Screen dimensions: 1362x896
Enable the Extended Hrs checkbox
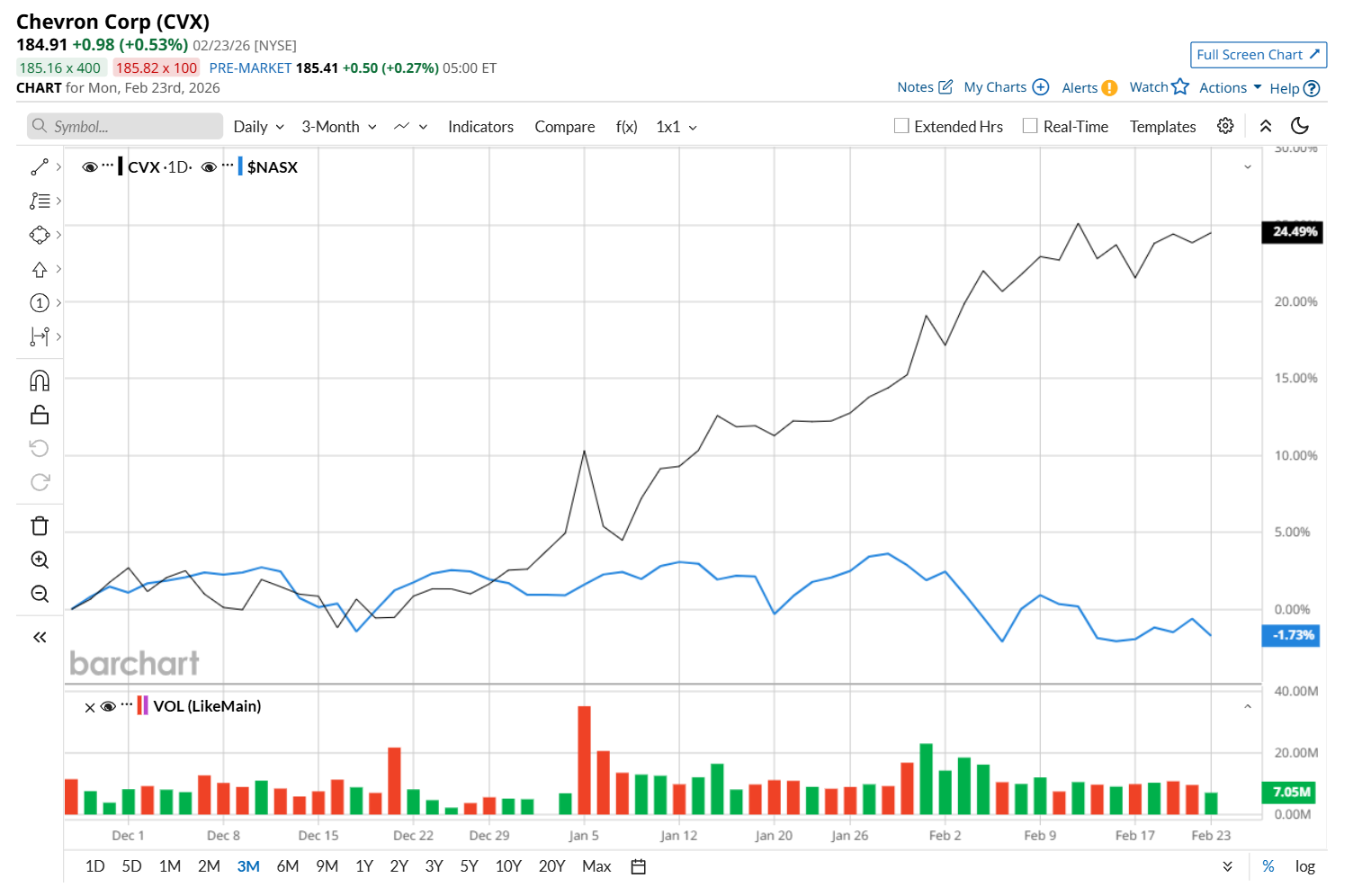901,126
